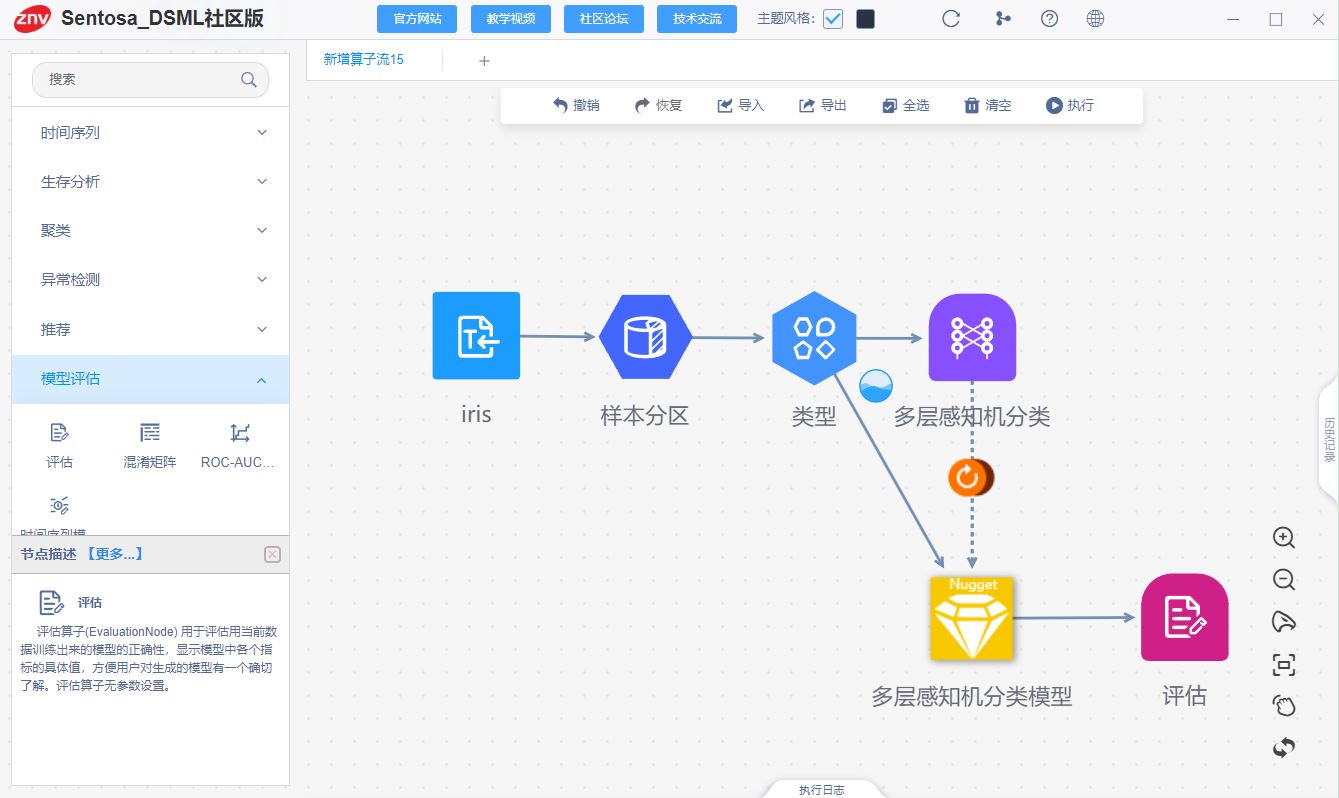Image resolution: width=1339 pixels, height=798 pixels.
Task: Click the blue wave badge near 类型
Action: (x=876, y=385)
